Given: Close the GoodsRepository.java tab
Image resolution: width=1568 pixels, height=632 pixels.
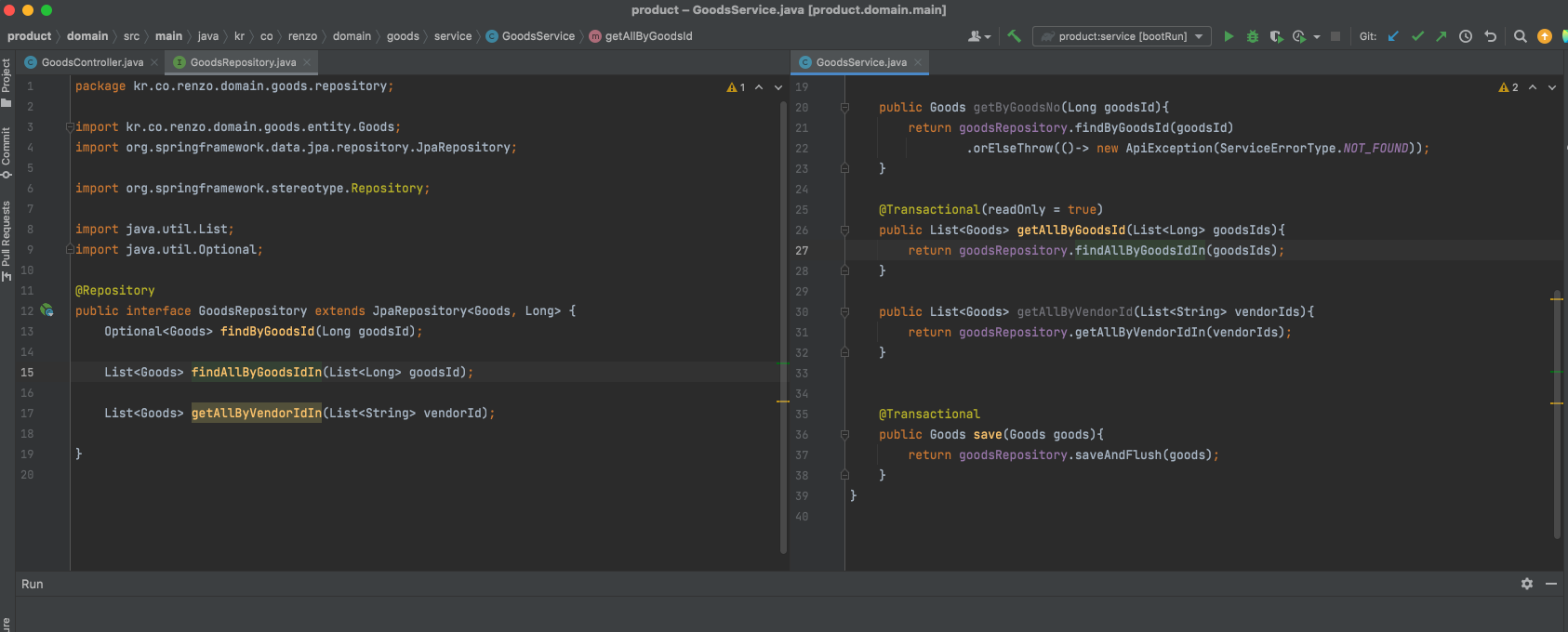Looking at the screenshot, I should (306, 62).
